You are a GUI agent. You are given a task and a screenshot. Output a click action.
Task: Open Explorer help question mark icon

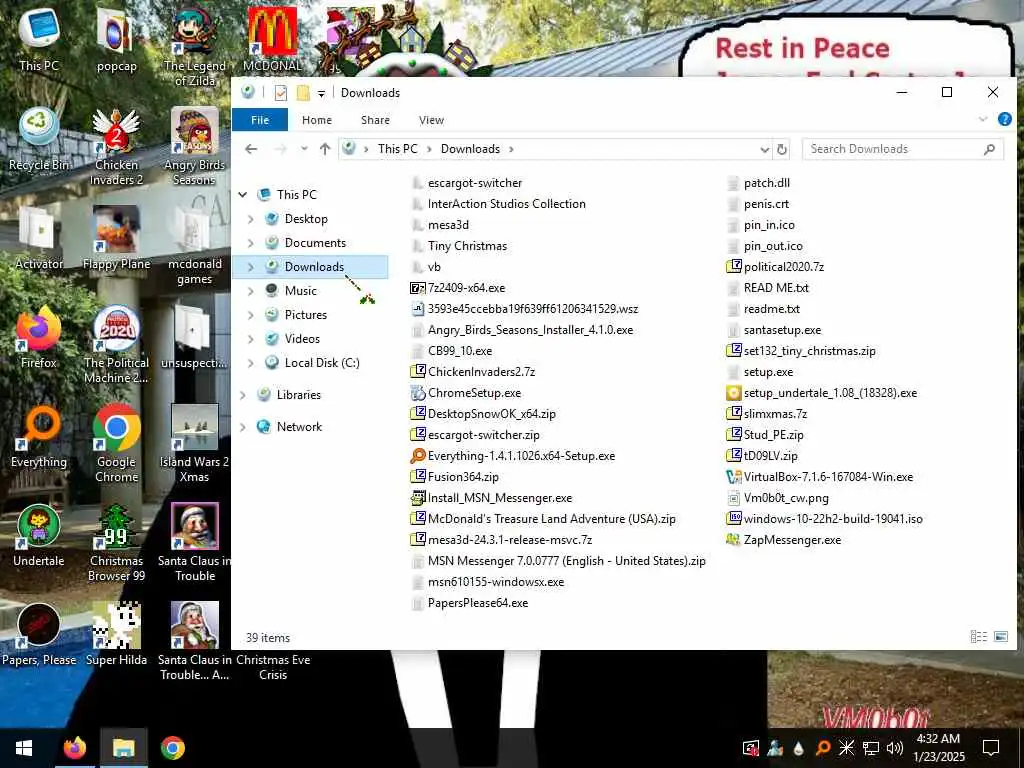[x=1004, y=120]
